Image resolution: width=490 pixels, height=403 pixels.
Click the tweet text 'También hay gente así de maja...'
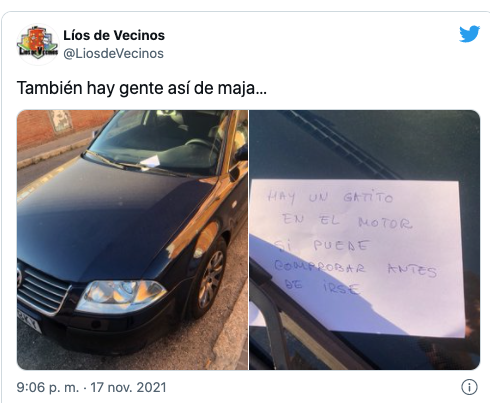pyautogui.click(x=142, y=88)
